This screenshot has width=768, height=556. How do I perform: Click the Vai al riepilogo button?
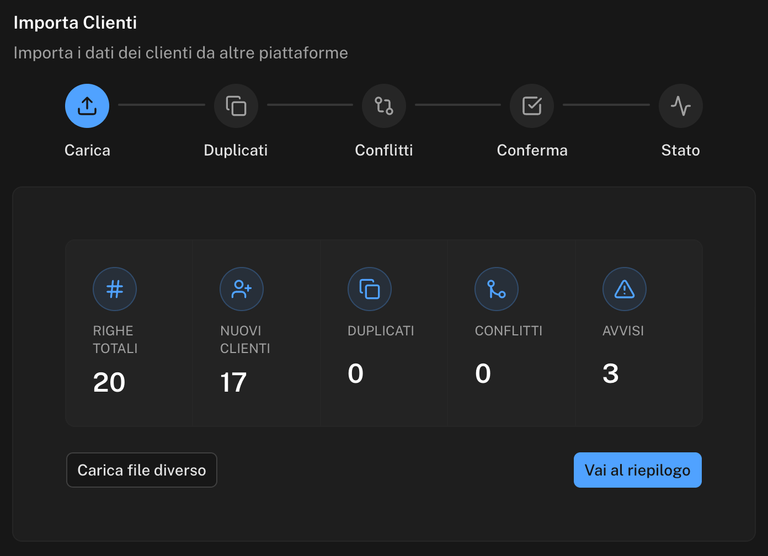637,470
